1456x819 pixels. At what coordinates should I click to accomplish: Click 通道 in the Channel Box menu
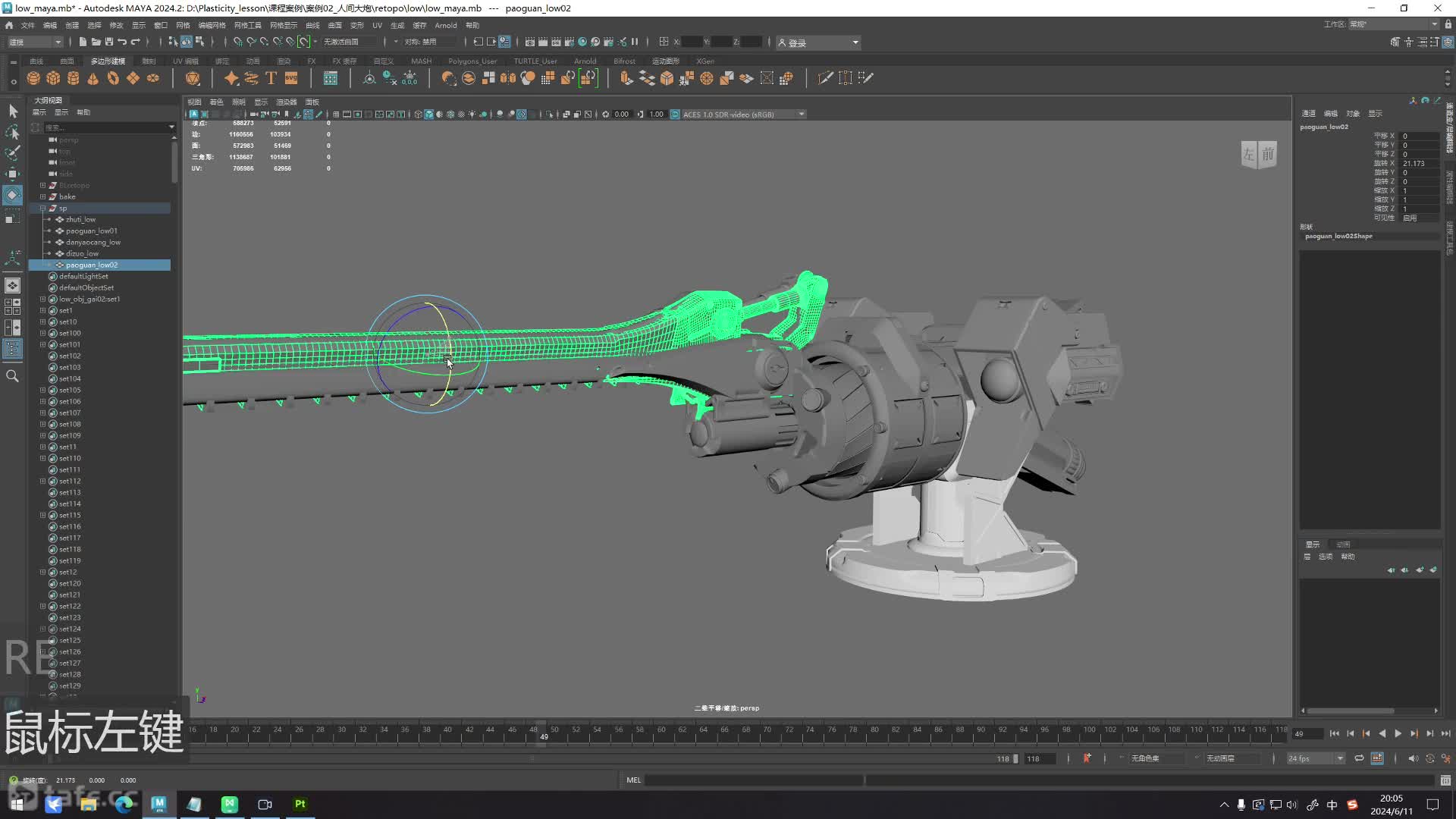[1309, 113]
